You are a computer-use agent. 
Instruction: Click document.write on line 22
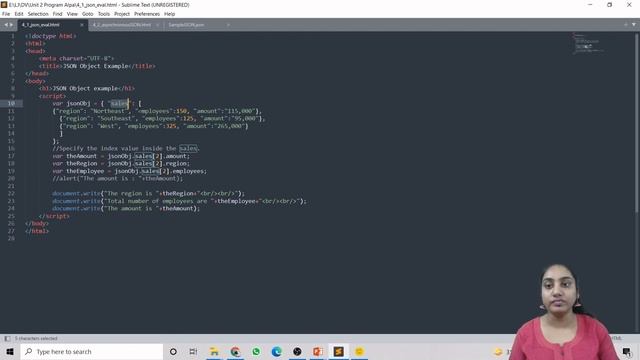(x=76, y=193)
